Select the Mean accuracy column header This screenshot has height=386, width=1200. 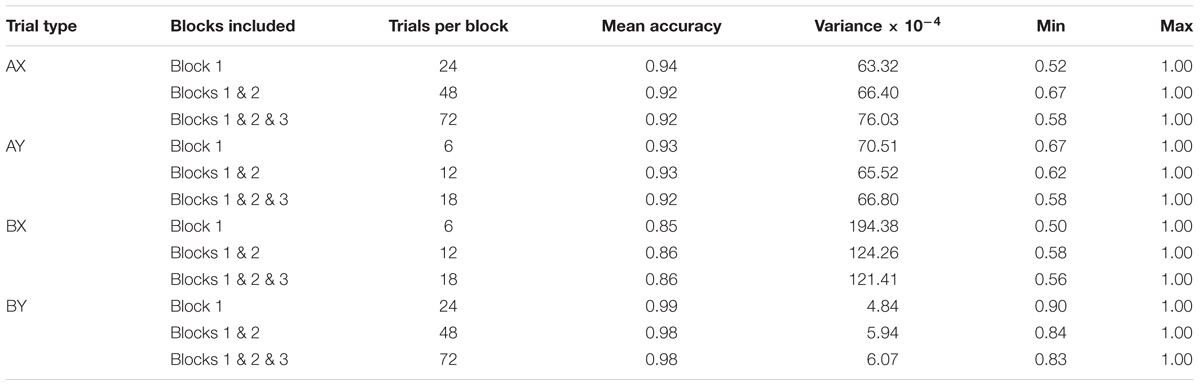tap(661, 26)
